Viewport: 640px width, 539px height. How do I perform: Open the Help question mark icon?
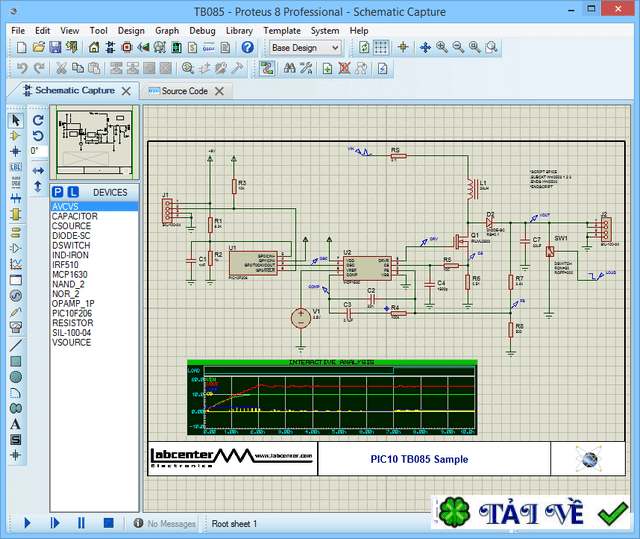click(x=247, y=47)
